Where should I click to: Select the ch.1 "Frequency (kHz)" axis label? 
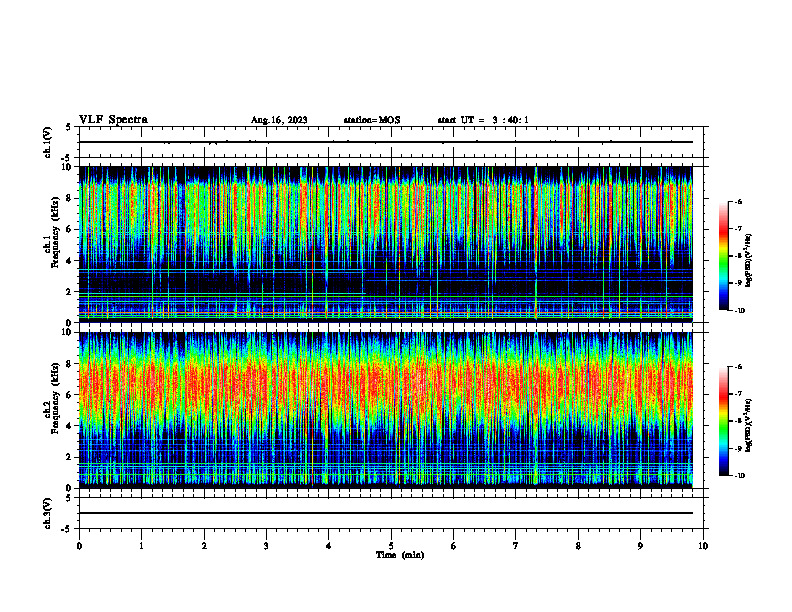click(55, 230)
